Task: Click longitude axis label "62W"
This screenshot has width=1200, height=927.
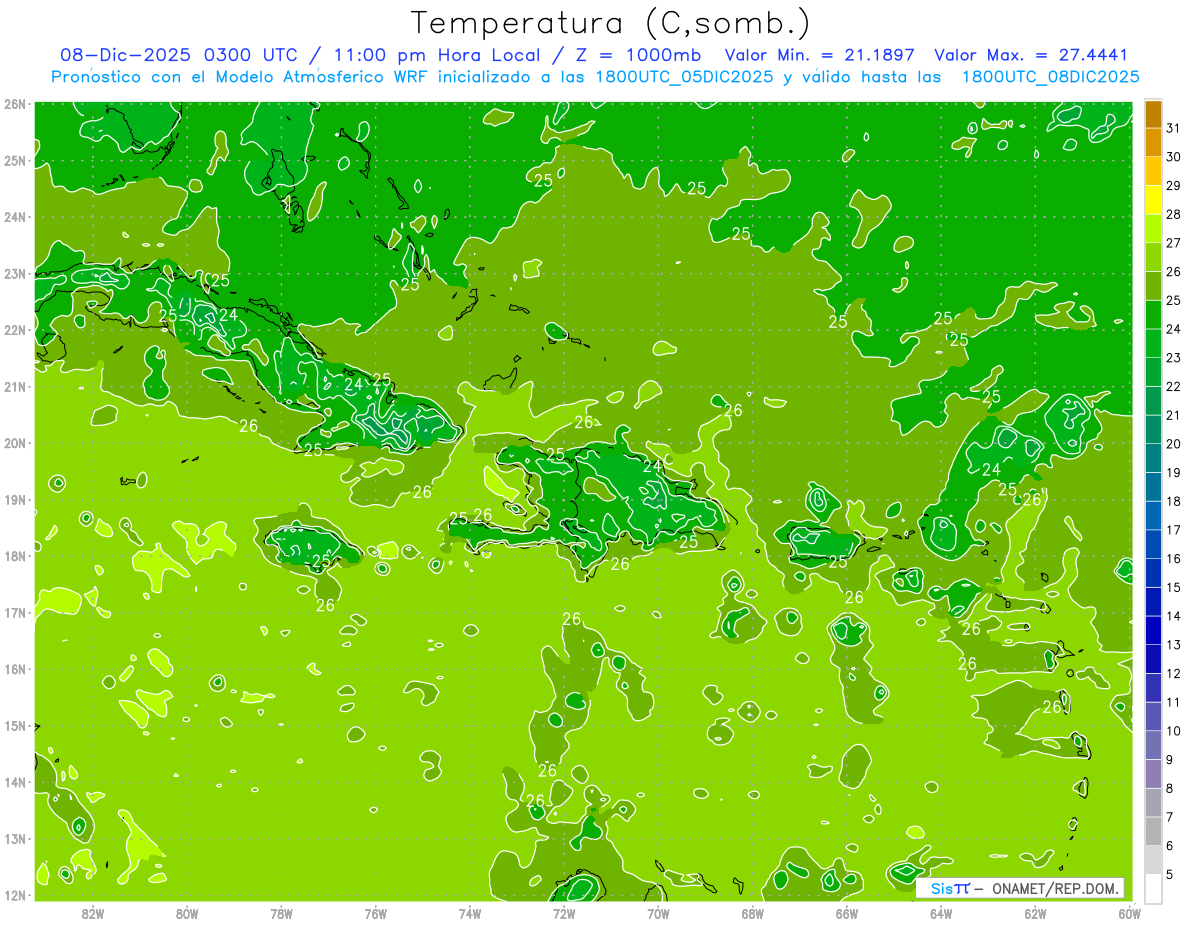Action: coord(1035,913)
